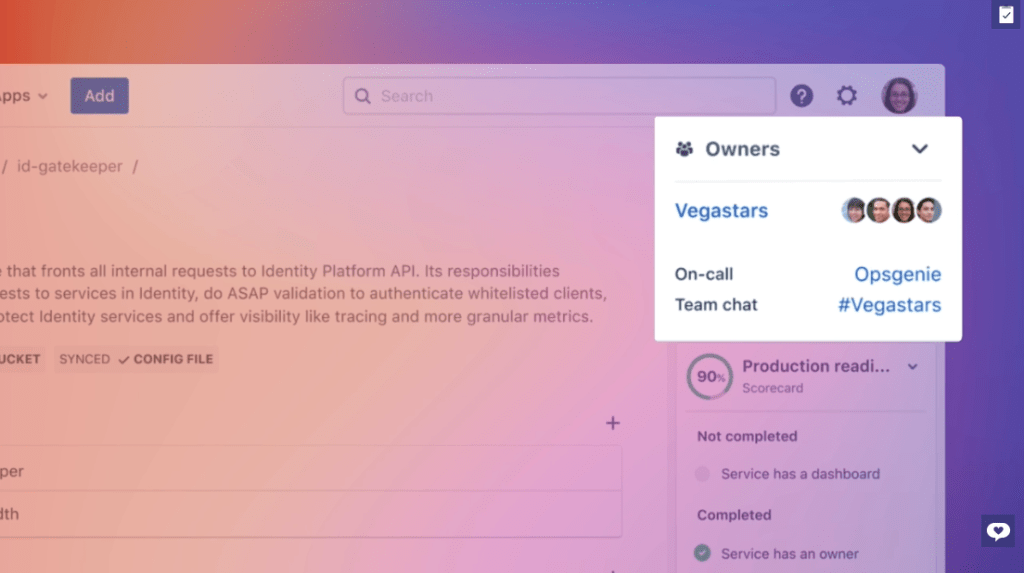Screen dimensions: 1024x573
Task: Open the Opsgenie on-call link
Action: click(897, 274)
